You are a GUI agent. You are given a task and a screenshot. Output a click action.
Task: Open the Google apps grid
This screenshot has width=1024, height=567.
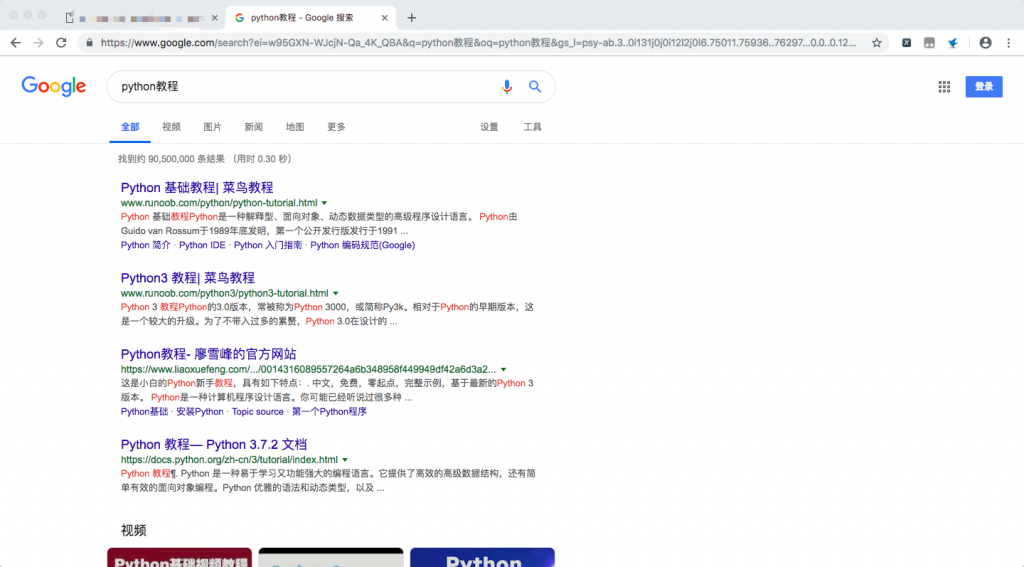[x=944, y=87]
